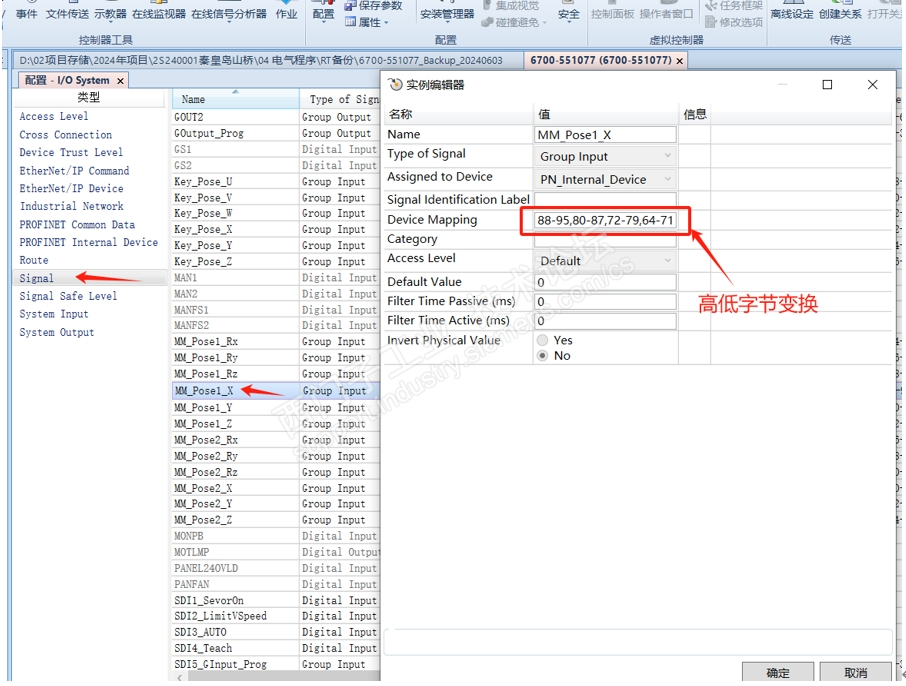Switch to the backup file path tab

(261, 60)
